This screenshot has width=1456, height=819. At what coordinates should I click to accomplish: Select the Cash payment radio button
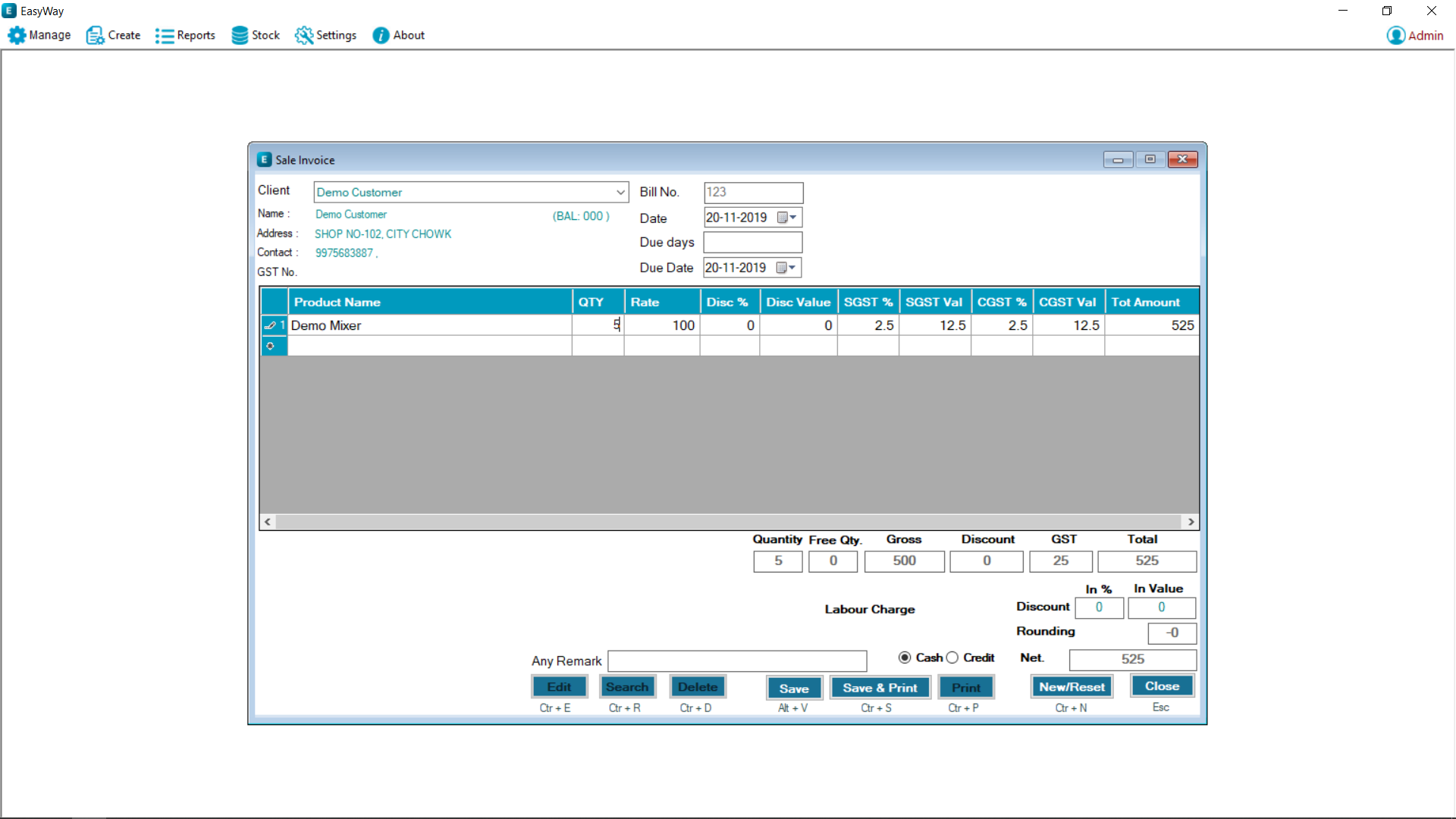coord(905,657)
